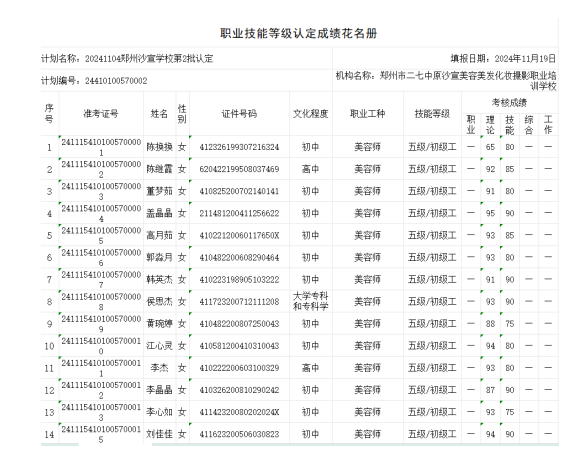Click the 性别 column header
Image resolution: width=584 pixels, height=459 pixels.
click(182, 114)
